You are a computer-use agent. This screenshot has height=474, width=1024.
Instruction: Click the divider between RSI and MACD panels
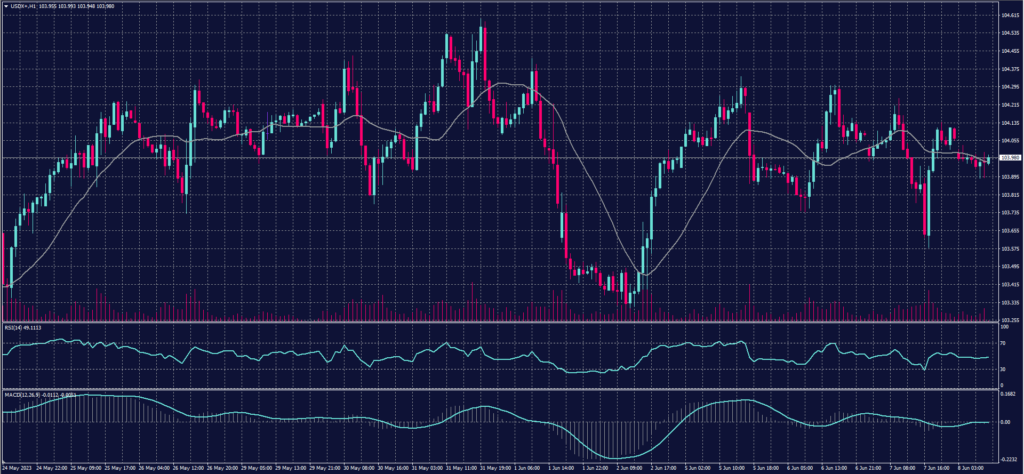coord(500,388)
